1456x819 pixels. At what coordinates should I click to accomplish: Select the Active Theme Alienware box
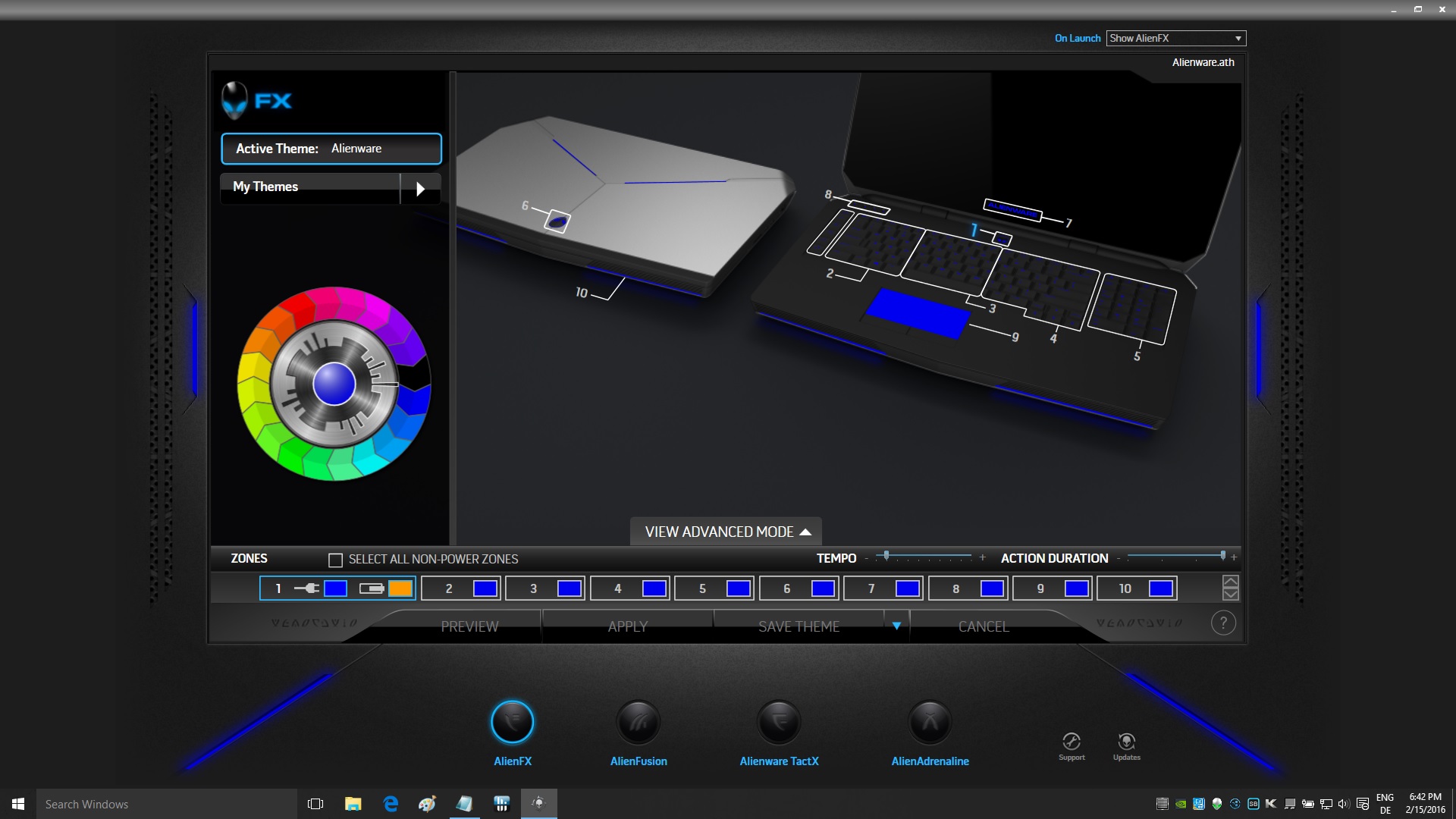tap(331, 149)
